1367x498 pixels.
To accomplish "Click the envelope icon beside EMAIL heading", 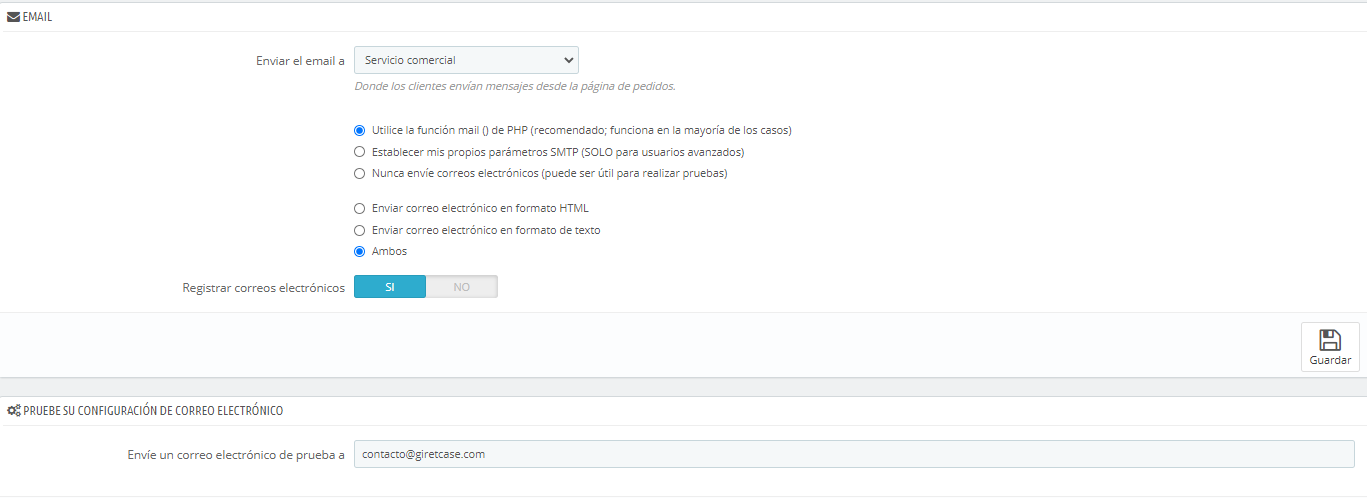I will click(13, 17).
